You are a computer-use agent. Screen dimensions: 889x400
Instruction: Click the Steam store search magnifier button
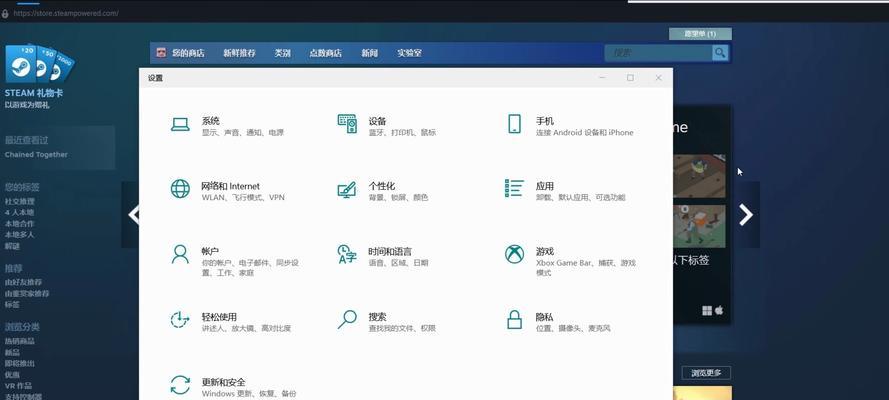coord(721,53)
